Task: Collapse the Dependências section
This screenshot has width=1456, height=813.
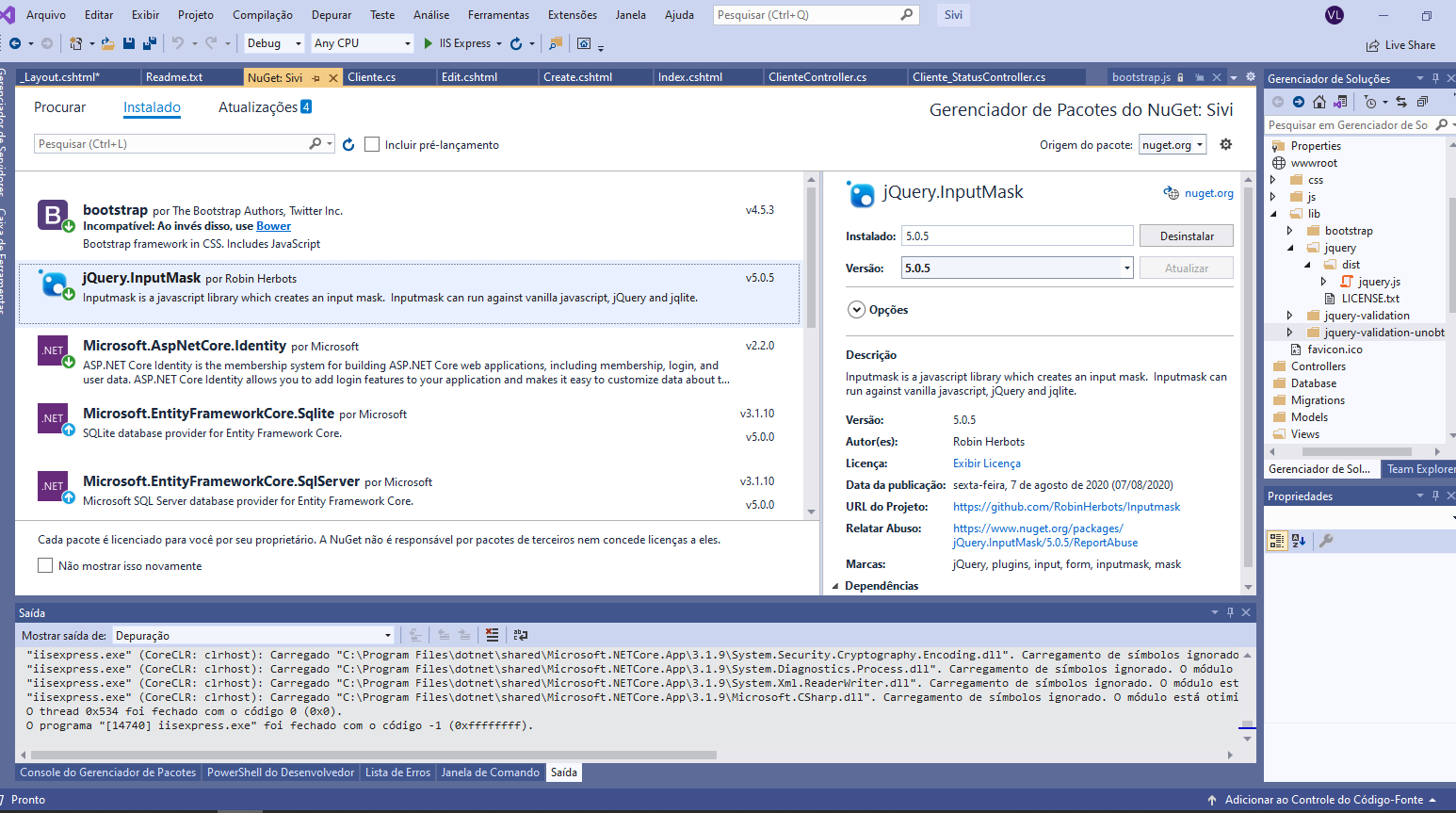Action: [834, 586]
